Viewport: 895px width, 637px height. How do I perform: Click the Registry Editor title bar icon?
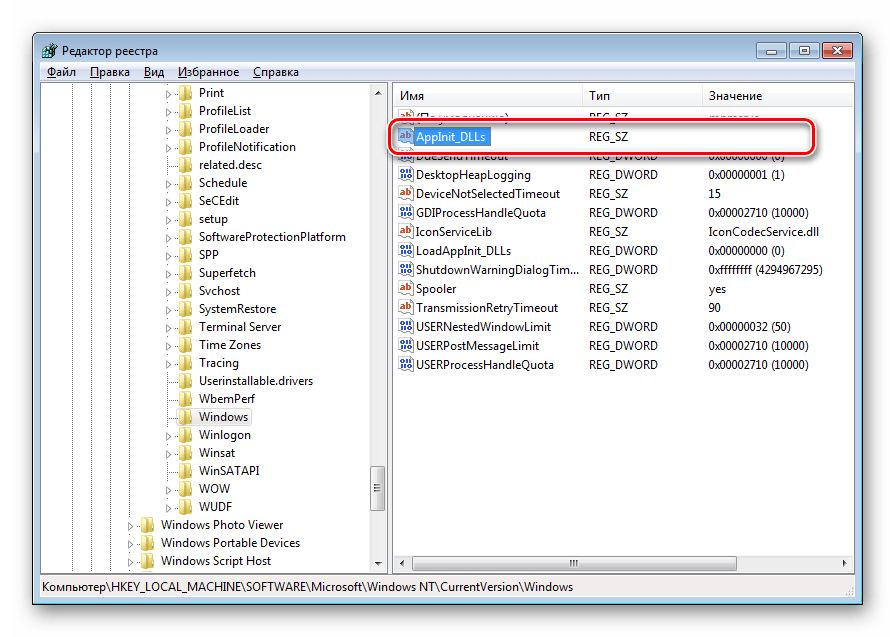tap(50, 51)
